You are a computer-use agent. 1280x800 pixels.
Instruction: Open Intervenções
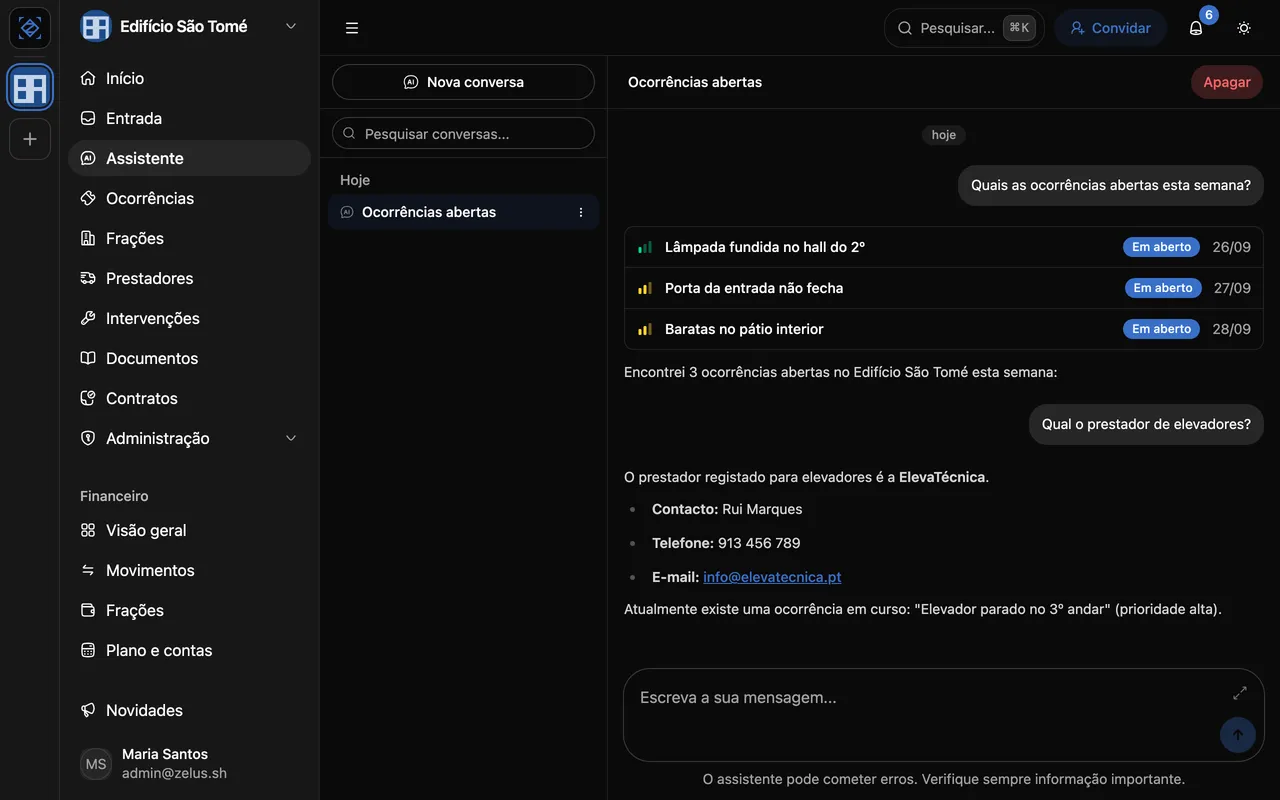[x=189, y=318]
